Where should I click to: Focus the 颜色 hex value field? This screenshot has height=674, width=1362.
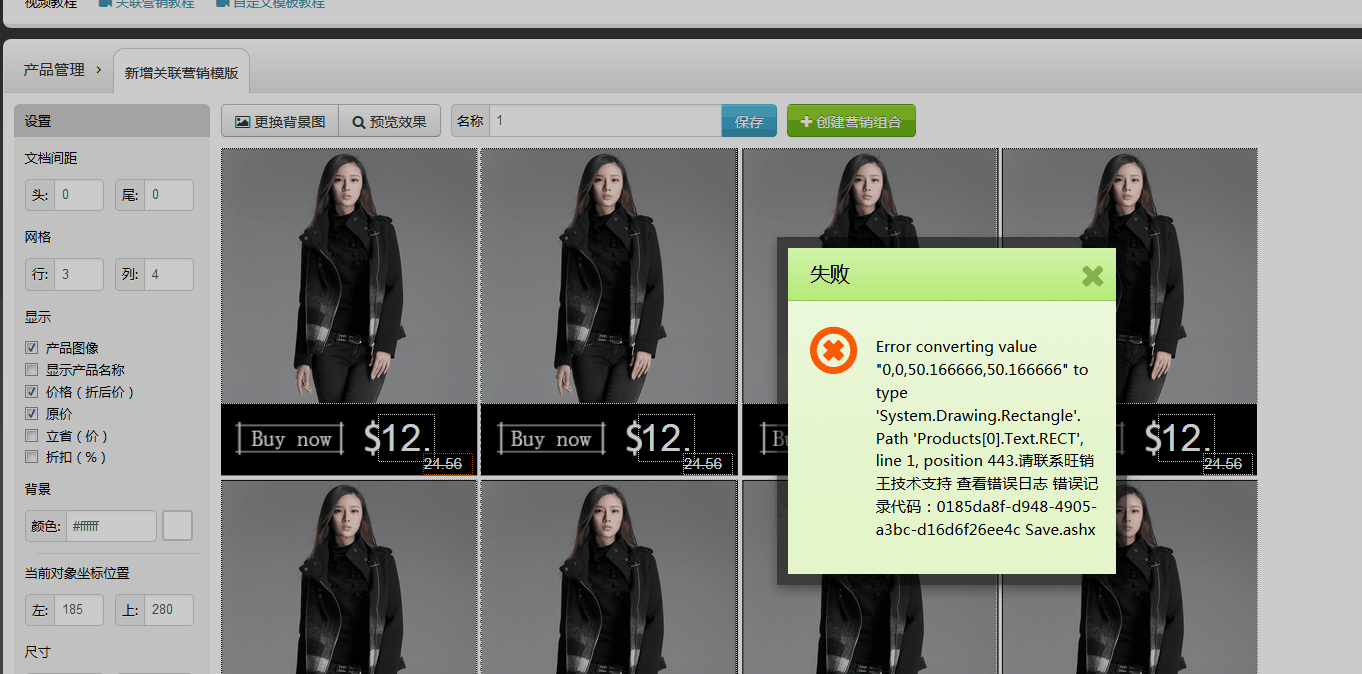click(x=111, y=526)
